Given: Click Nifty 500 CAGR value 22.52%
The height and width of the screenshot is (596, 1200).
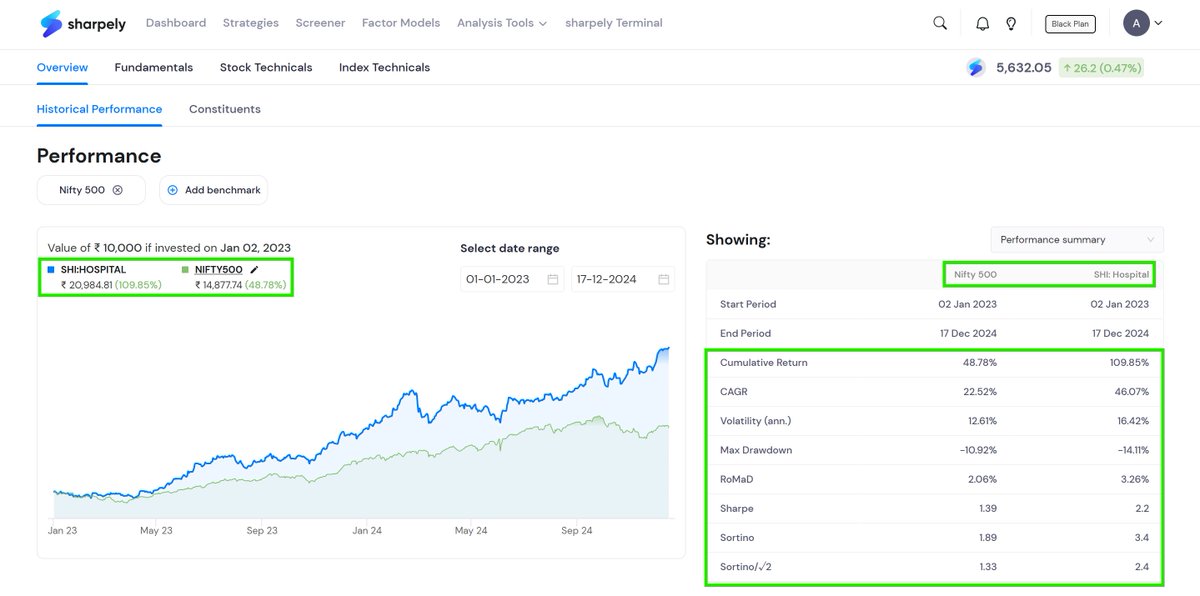Looking at the screenshot, I should coord(979,392).
